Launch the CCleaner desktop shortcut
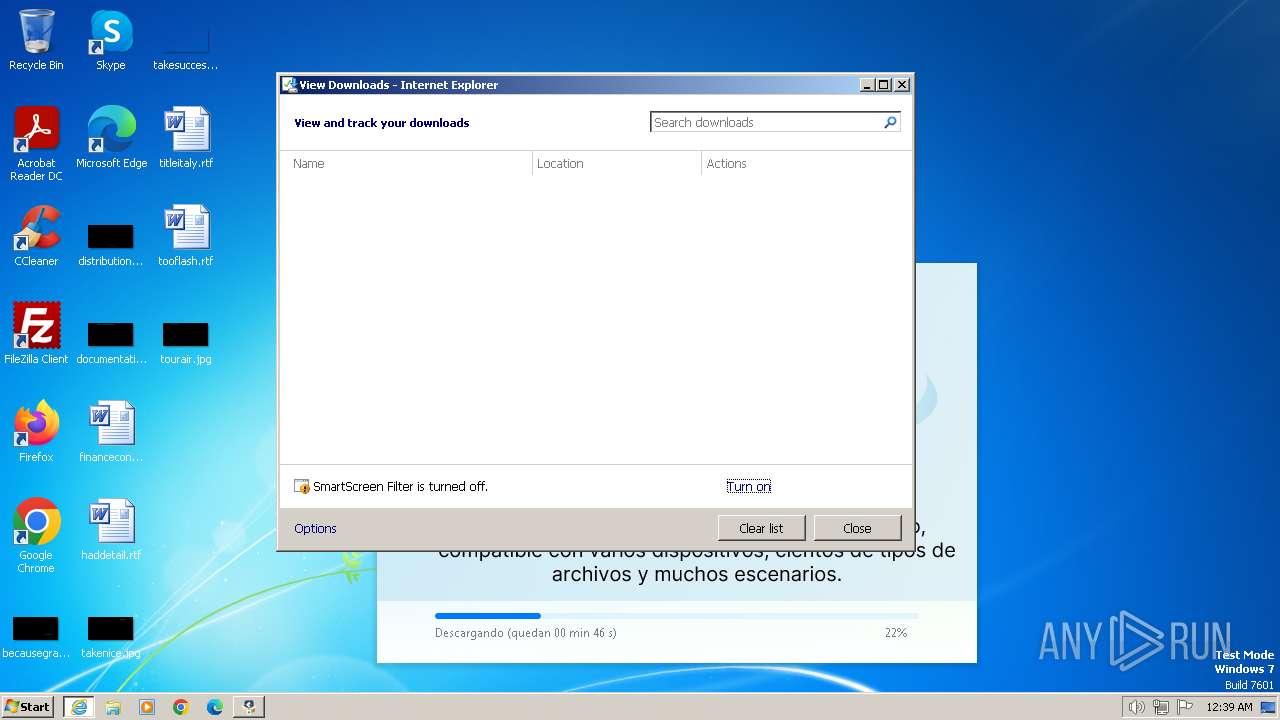 click(36, 236)
